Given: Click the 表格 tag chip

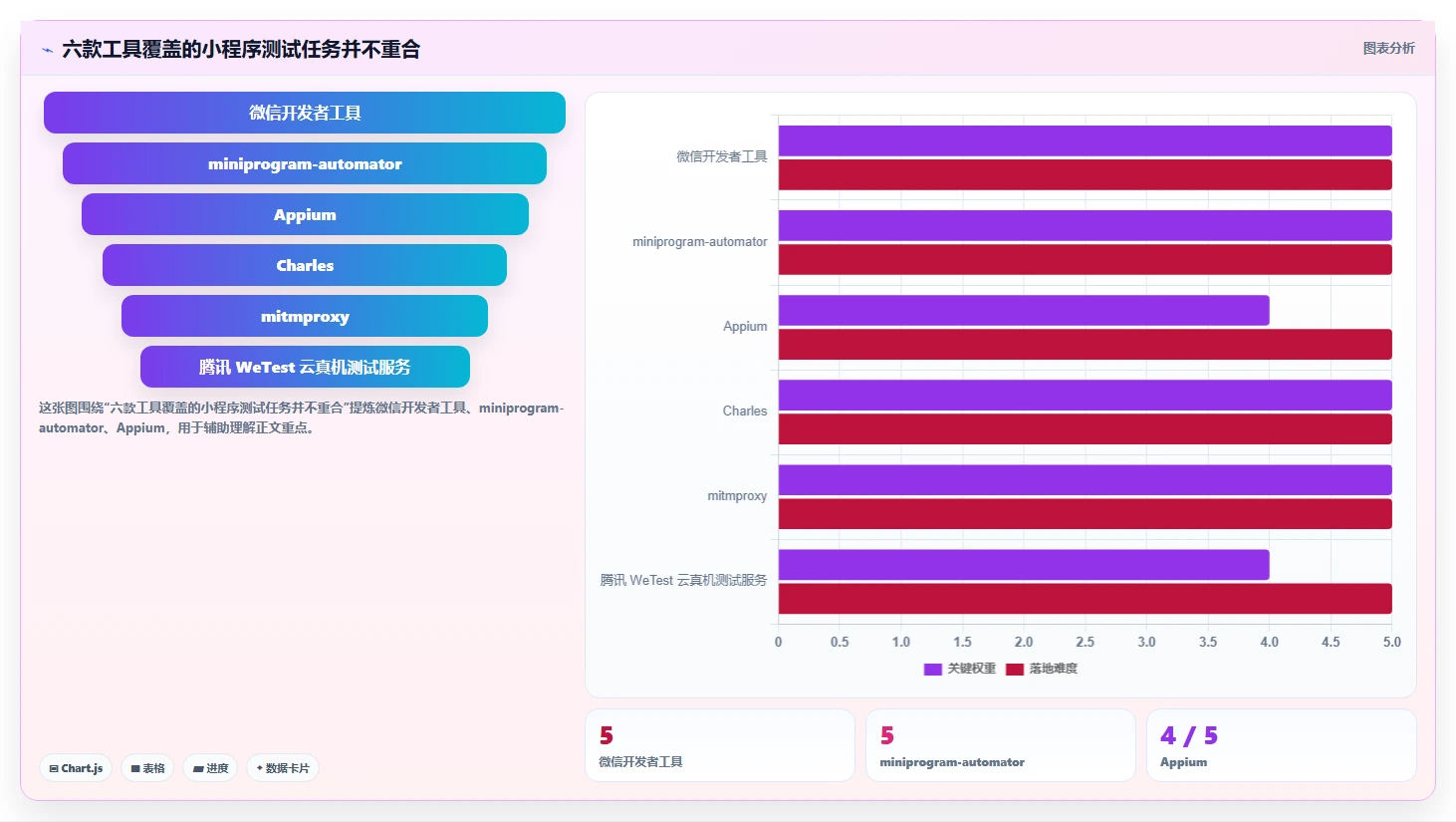Looking at the screenshot, I should (x=147, y=768).
